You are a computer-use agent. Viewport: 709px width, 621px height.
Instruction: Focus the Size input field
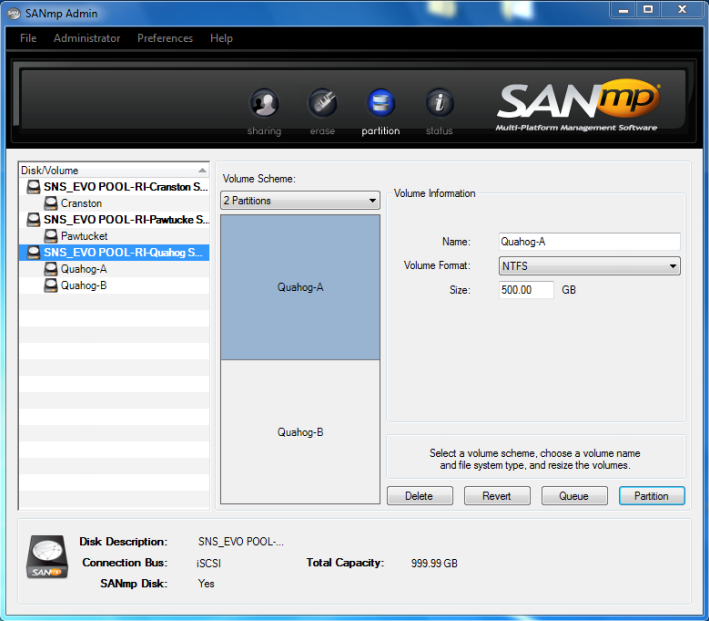(526, 290)
